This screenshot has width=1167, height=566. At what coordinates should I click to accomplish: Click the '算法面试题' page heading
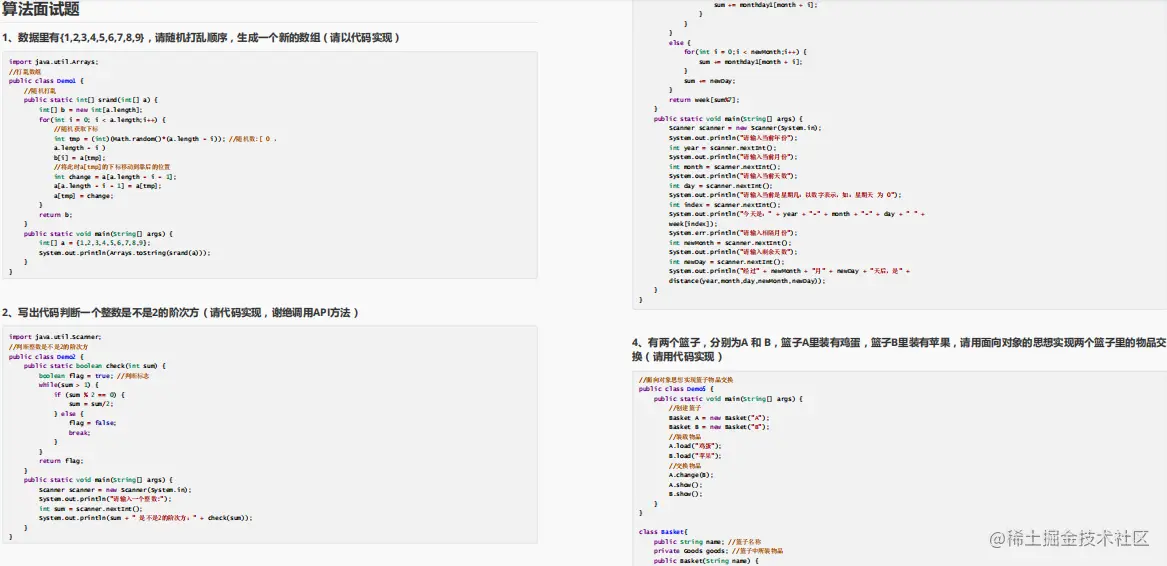[41, 10]
